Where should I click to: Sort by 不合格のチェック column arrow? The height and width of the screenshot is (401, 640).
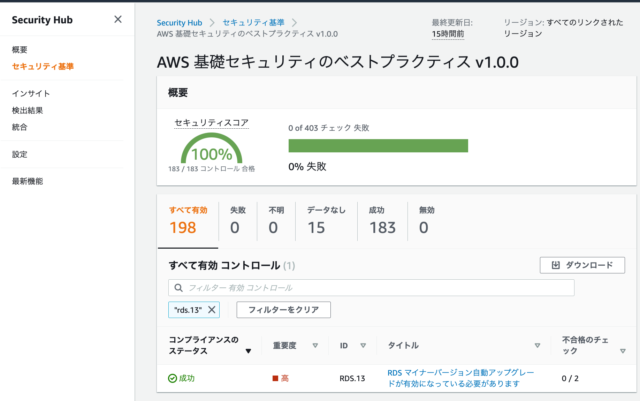(x=622, y=351)
